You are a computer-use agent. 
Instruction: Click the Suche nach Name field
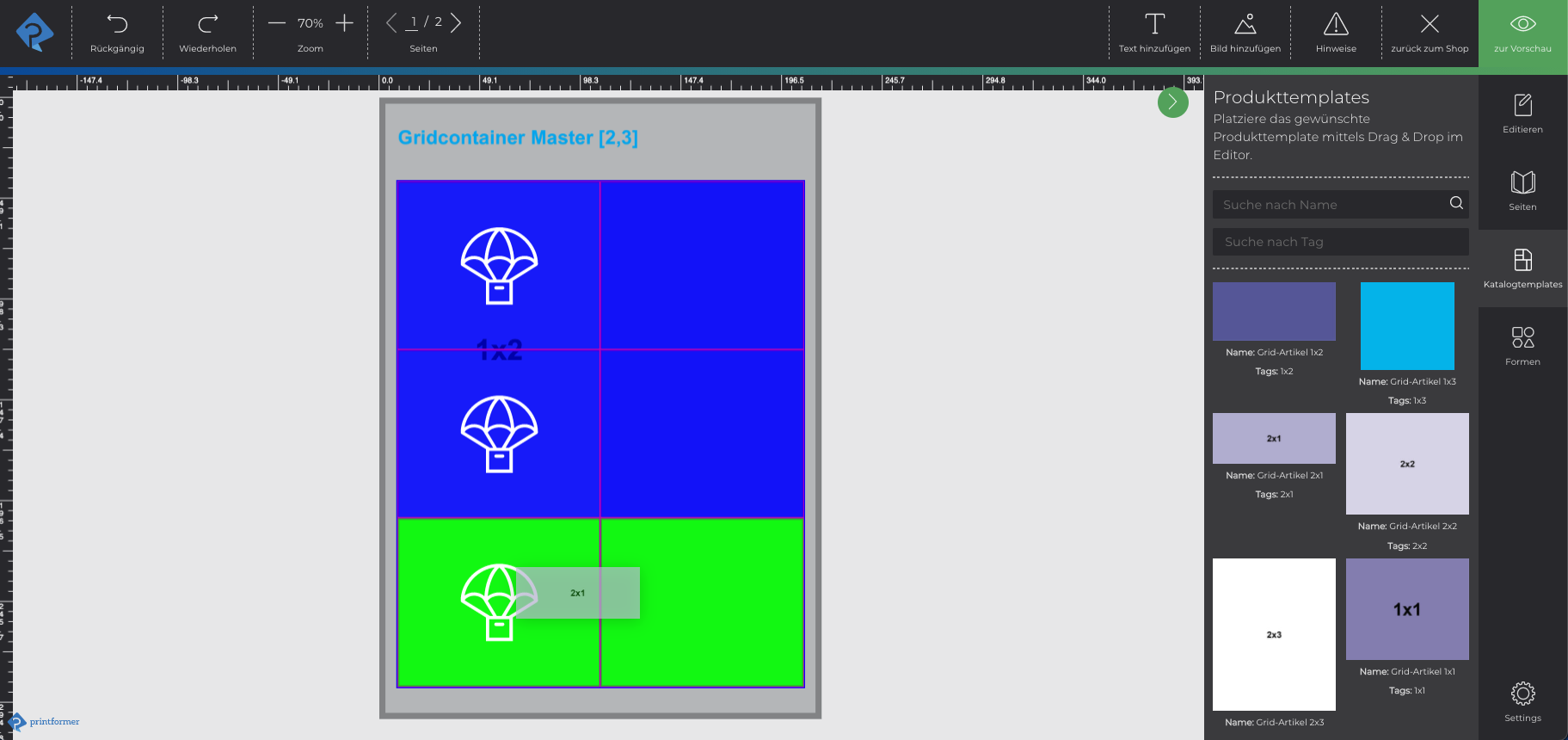(x=1329, y=205)
